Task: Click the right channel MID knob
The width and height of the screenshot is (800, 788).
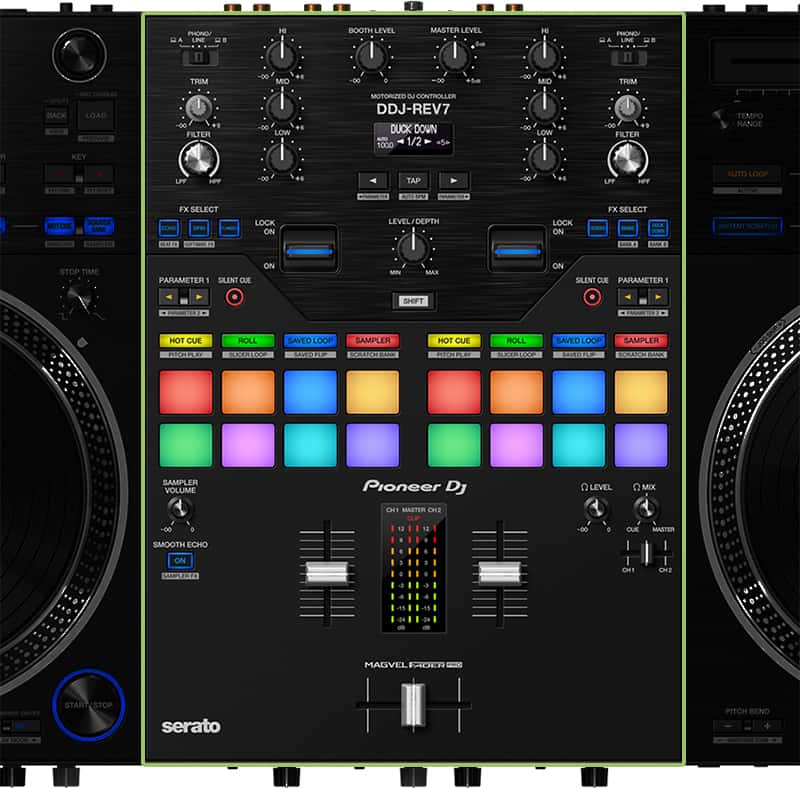Action: click(x=544, y=107)
